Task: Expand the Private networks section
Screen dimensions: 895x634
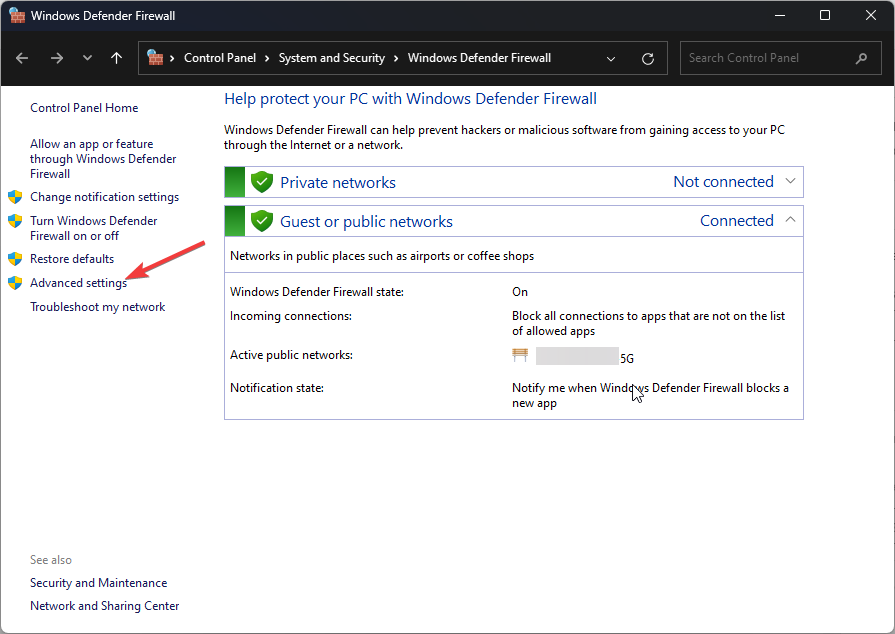Action: (x=790, y=181)
